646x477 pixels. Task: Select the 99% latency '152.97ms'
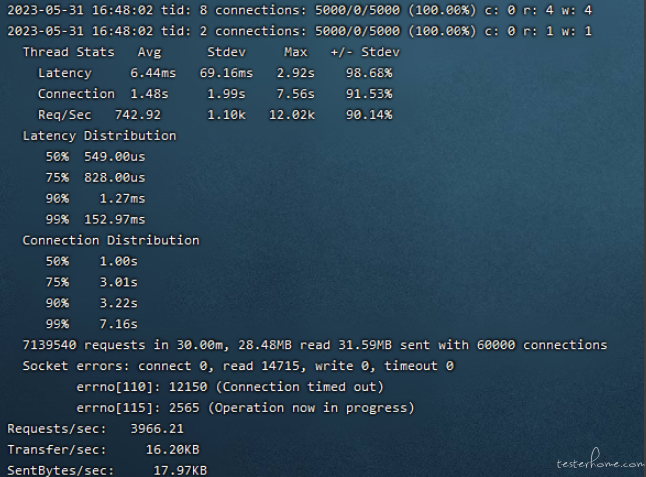click(x=115, y=220)
